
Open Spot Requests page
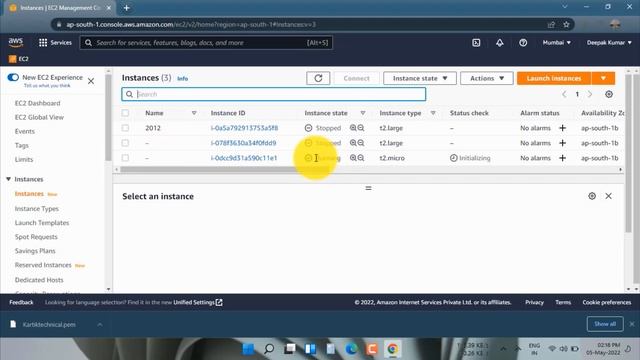click(x=36, y=237)
